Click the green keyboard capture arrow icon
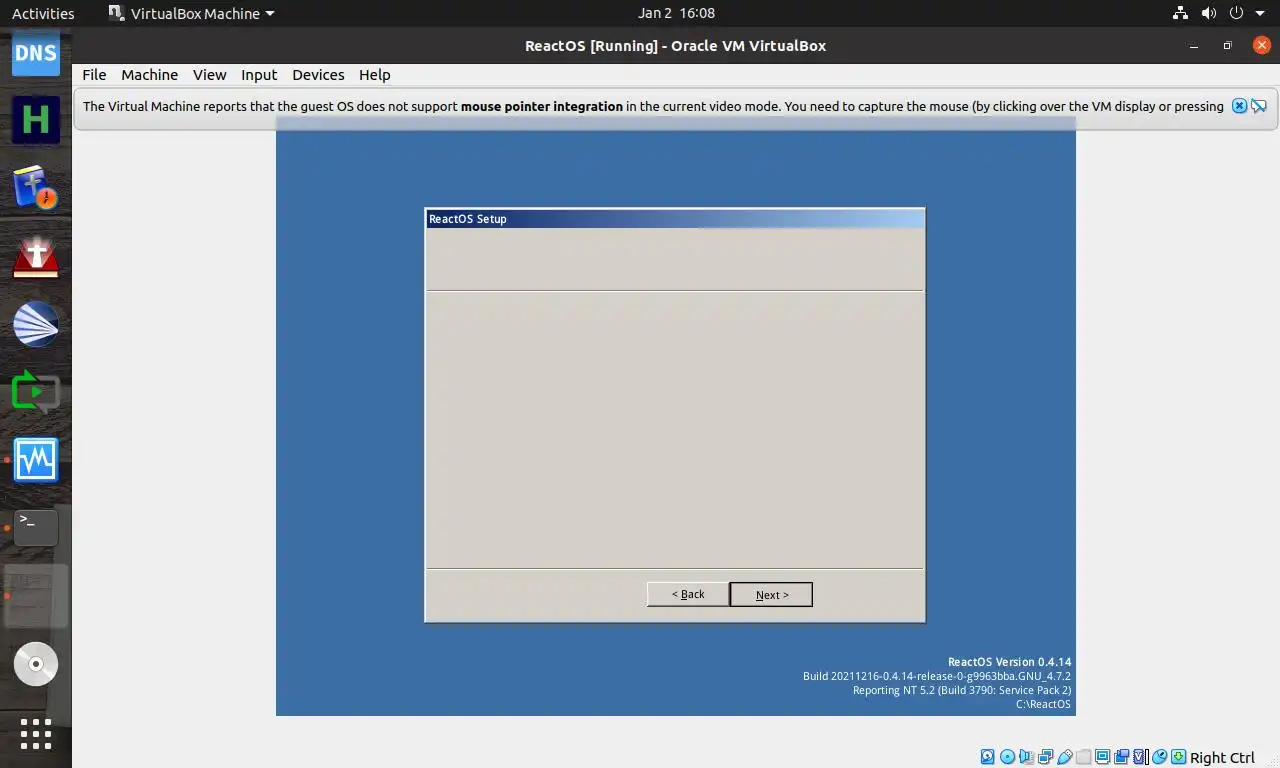This screenshot has height=768, width=1280. pyautogui.click(x=1179, y=757)
